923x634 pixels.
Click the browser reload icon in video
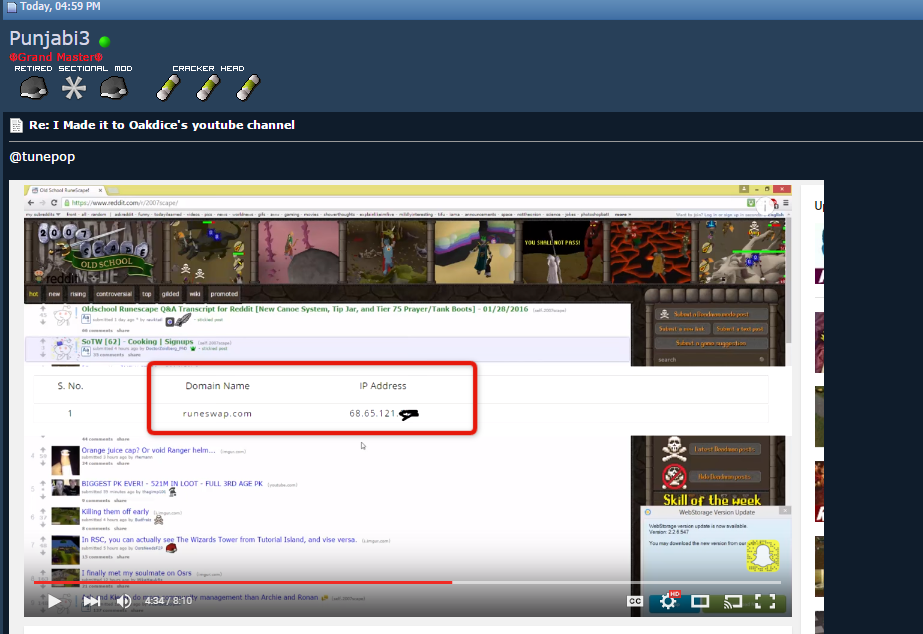coord(54,203)
